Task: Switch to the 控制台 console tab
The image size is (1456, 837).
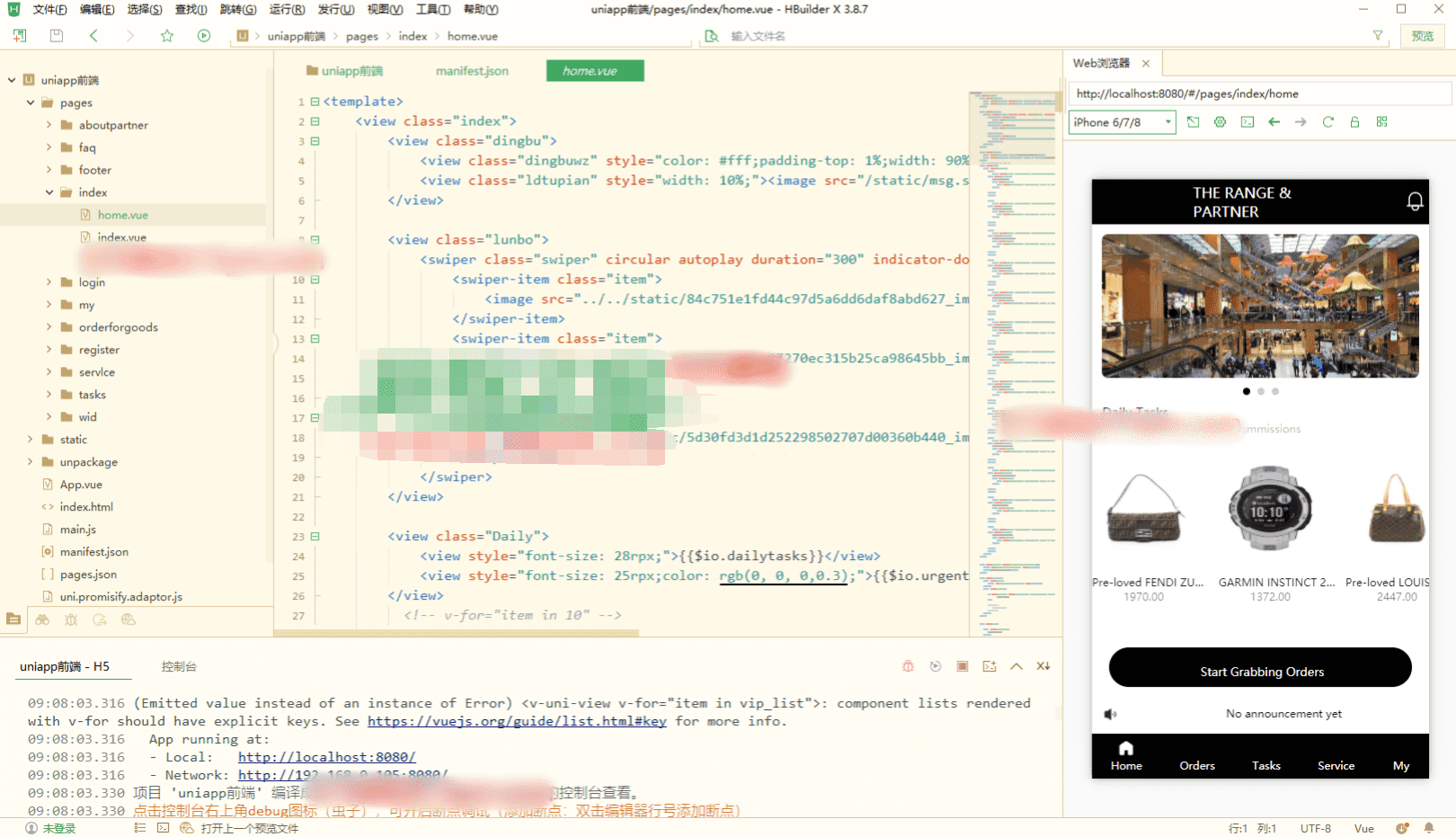Action: pyautogui.click(x=179, y=666)
